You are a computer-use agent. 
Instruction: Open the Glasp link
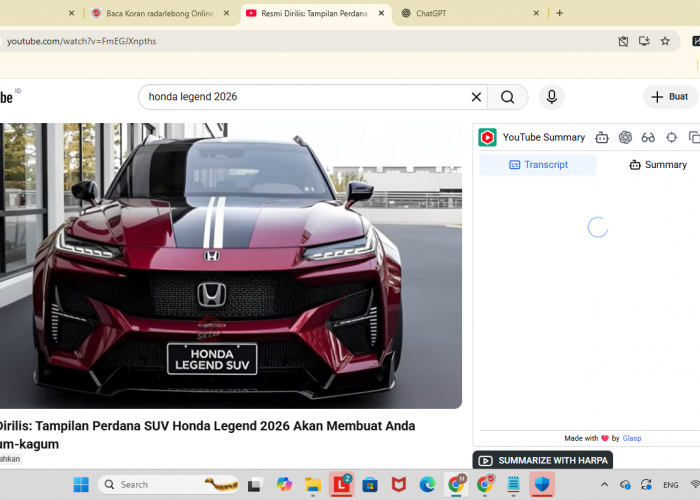632,438
